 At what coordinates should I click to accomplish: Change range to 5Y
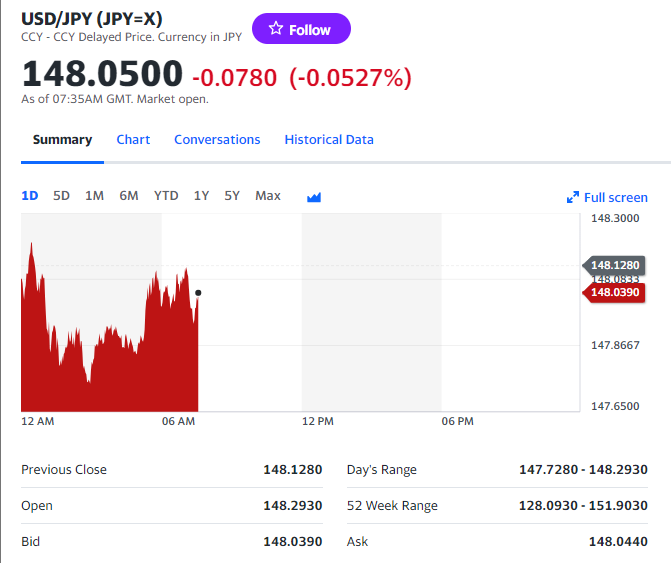pyautogui.click(x=232, y=196)
